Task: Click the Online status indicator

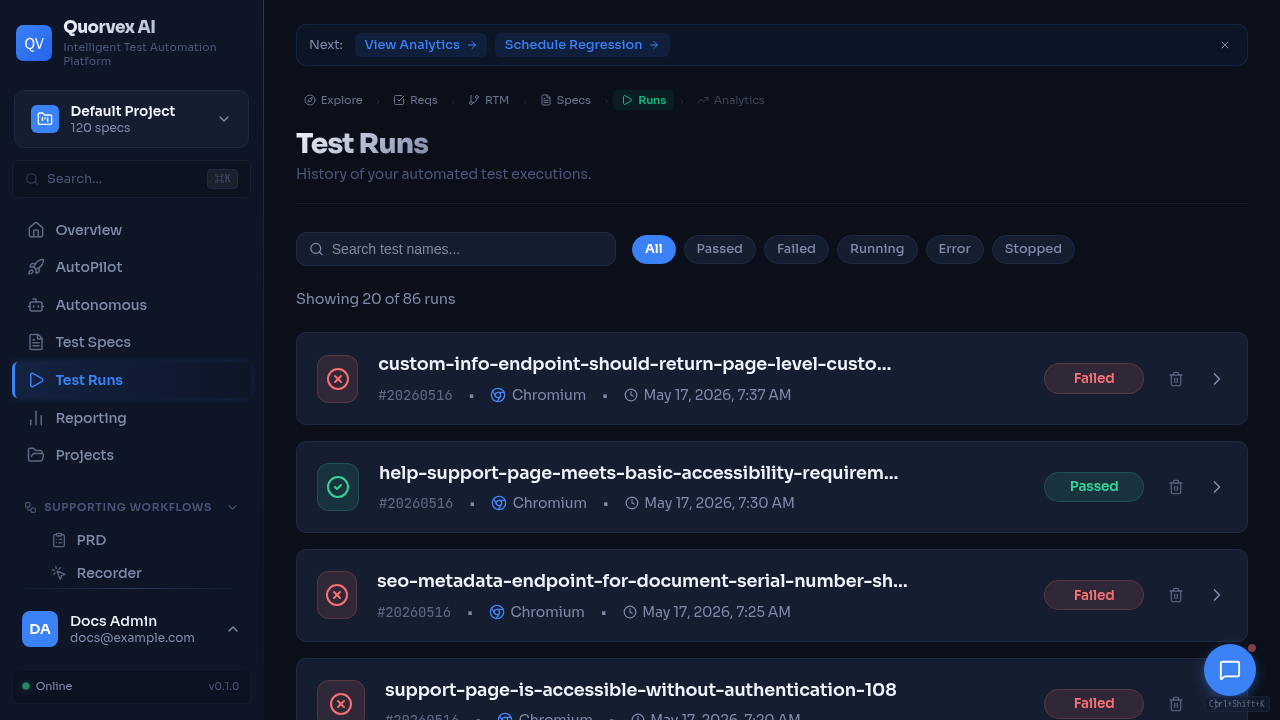Action: [47, 686]
